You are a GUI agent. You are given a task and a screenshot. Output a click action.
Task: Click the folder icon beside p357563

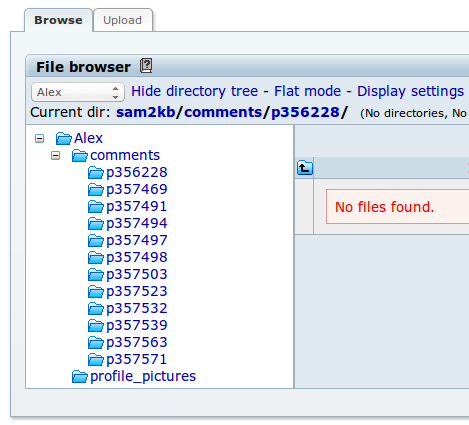[96, 342]
